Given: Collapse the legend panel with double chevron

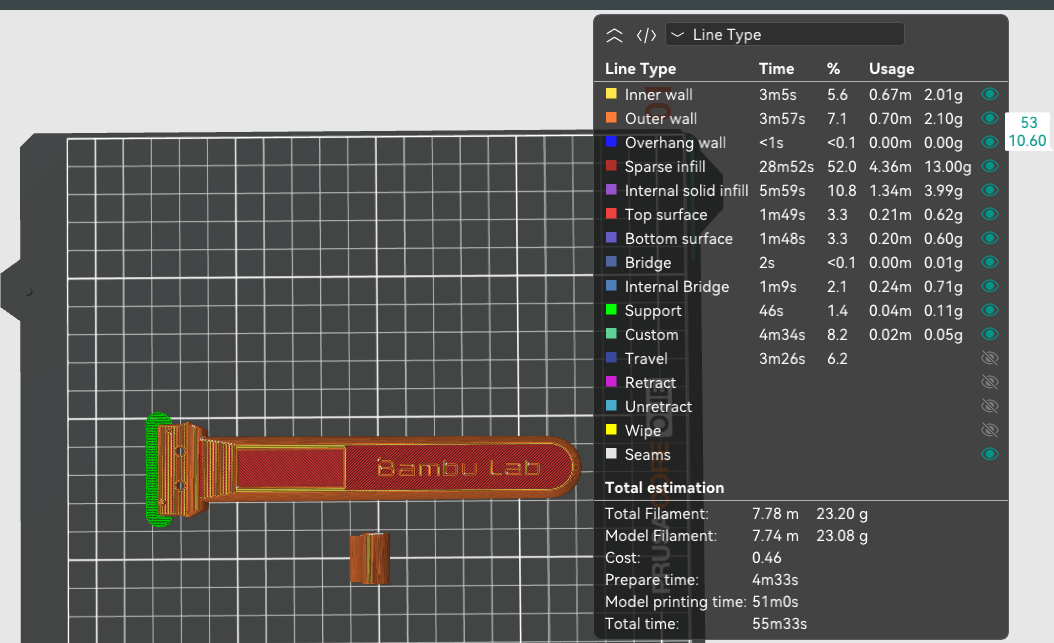Looking at the screenshot, I should tap(614, 35).
